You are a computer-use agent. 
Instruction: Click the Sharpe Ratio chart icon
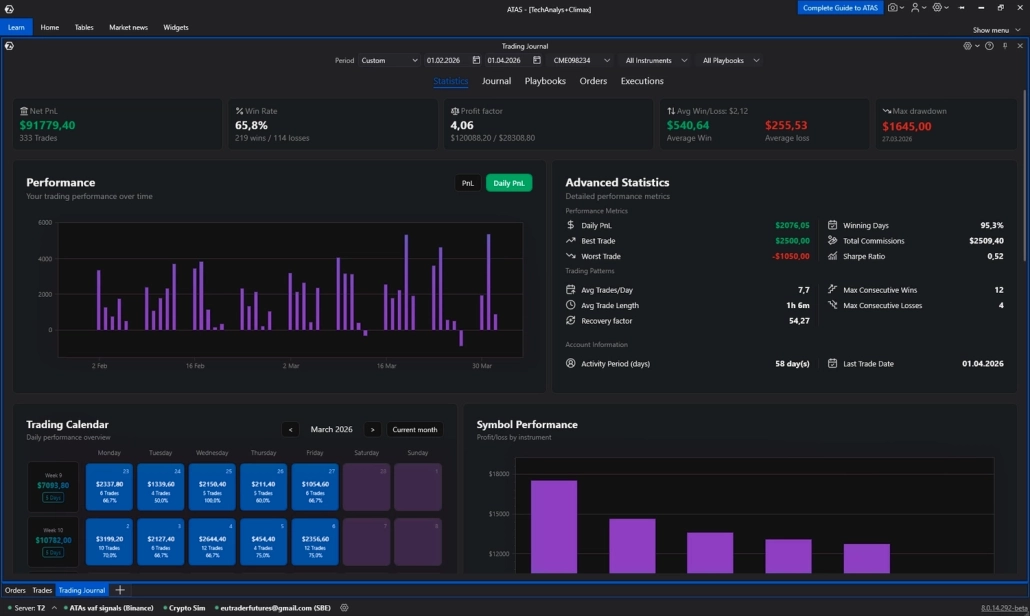pos(832,256)
